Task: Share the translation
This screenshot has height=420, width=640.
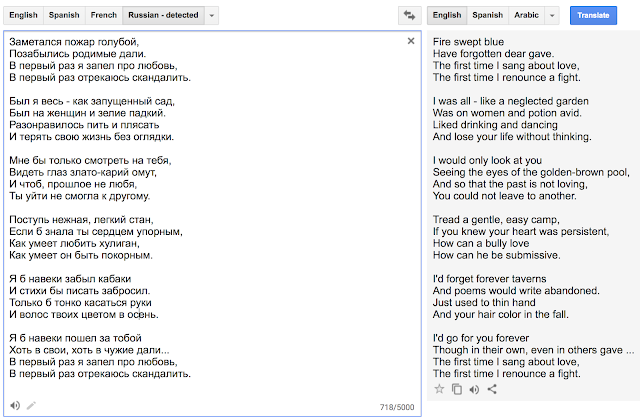Action: click(492, 389)
